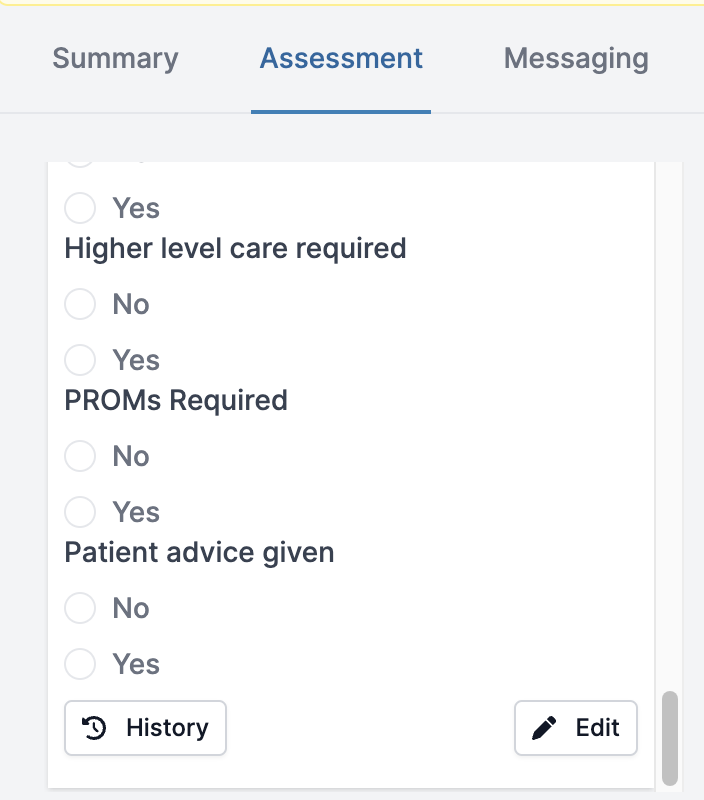Click the History clock icon

click(x=94, y=728)
